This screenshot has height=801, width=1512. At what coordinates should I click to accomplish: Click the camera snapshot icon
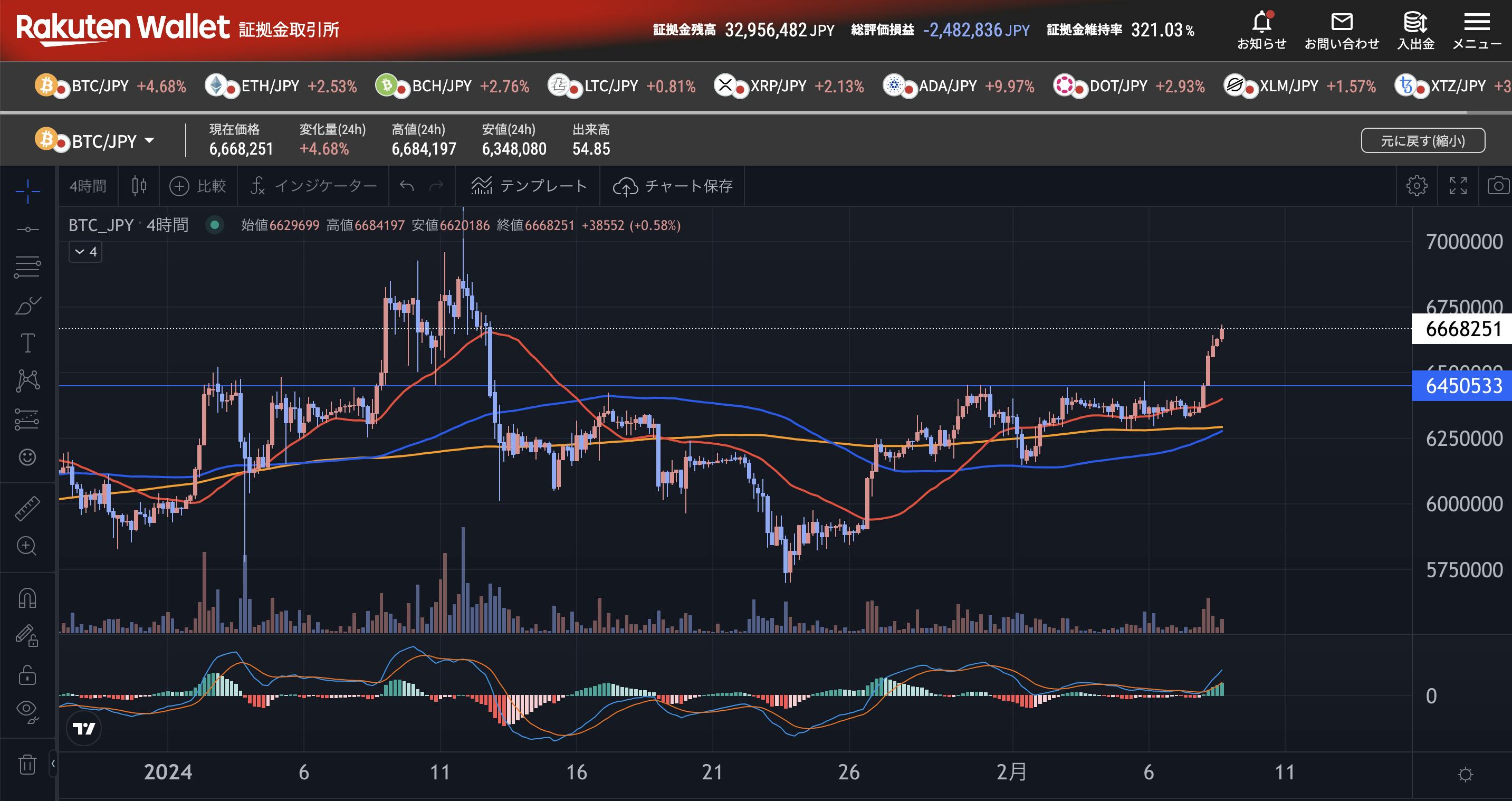pos(1498,186)
